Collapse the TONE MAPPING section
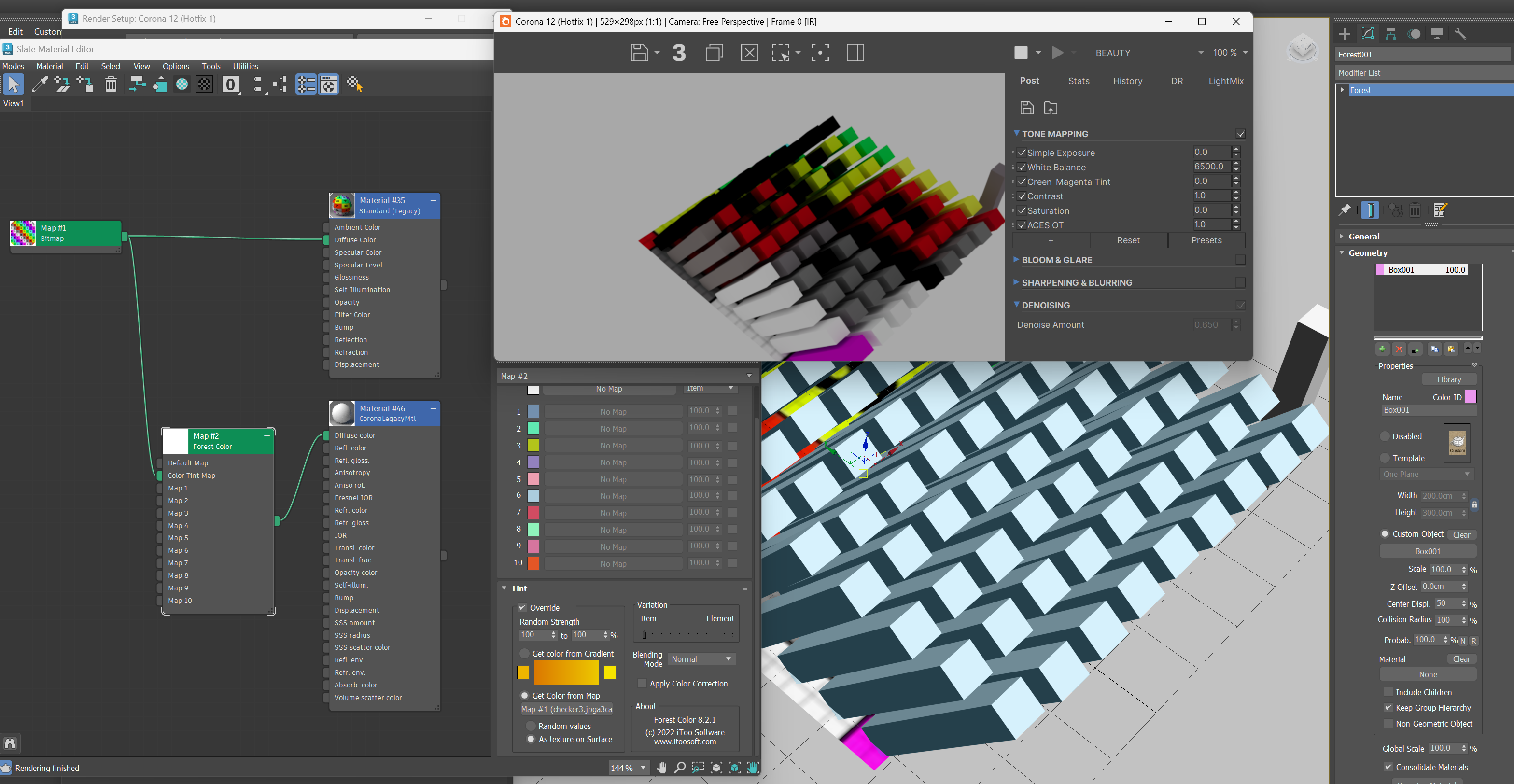Image resolution: width=1514 pixels, height=784 pixels. tap(1016, 133)
